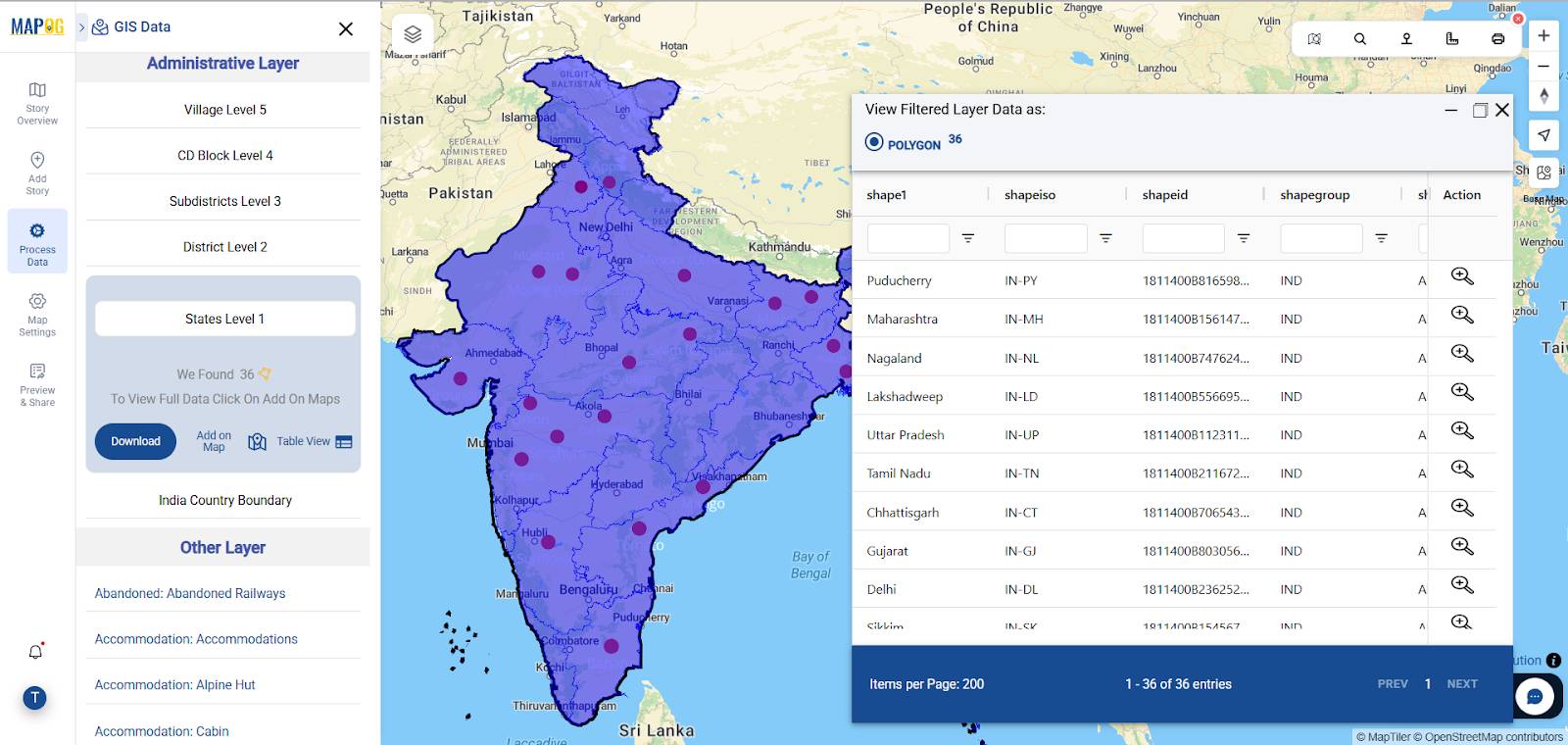Zoom to Delhi row feature
This screenshot has width=1568, height=745.
click(1462, 585)
